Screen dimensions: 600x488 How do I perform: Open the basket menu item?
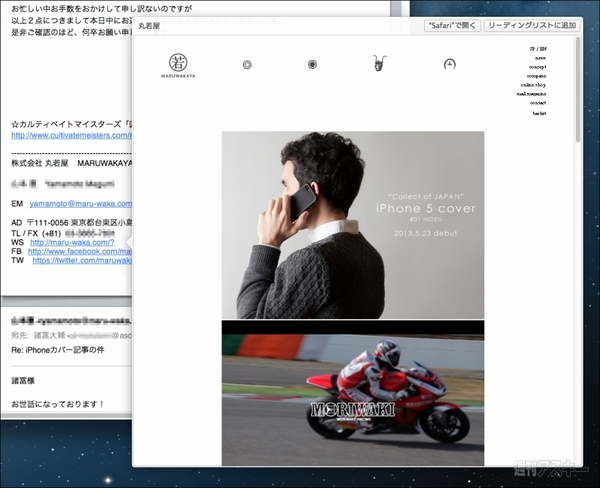pos(539,113)
